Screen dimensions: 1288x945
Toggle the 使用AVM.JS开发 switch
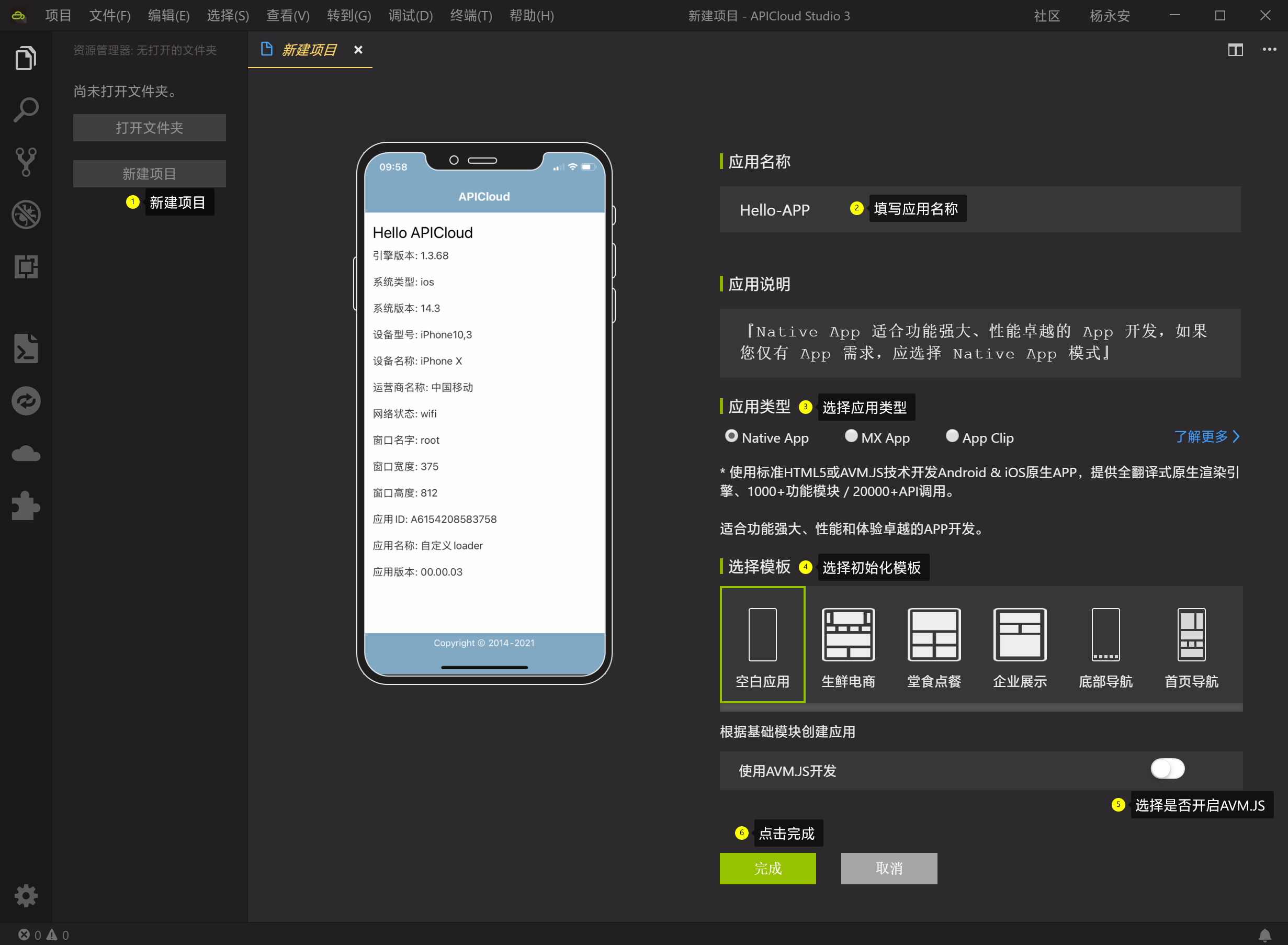coord(1167,769)
